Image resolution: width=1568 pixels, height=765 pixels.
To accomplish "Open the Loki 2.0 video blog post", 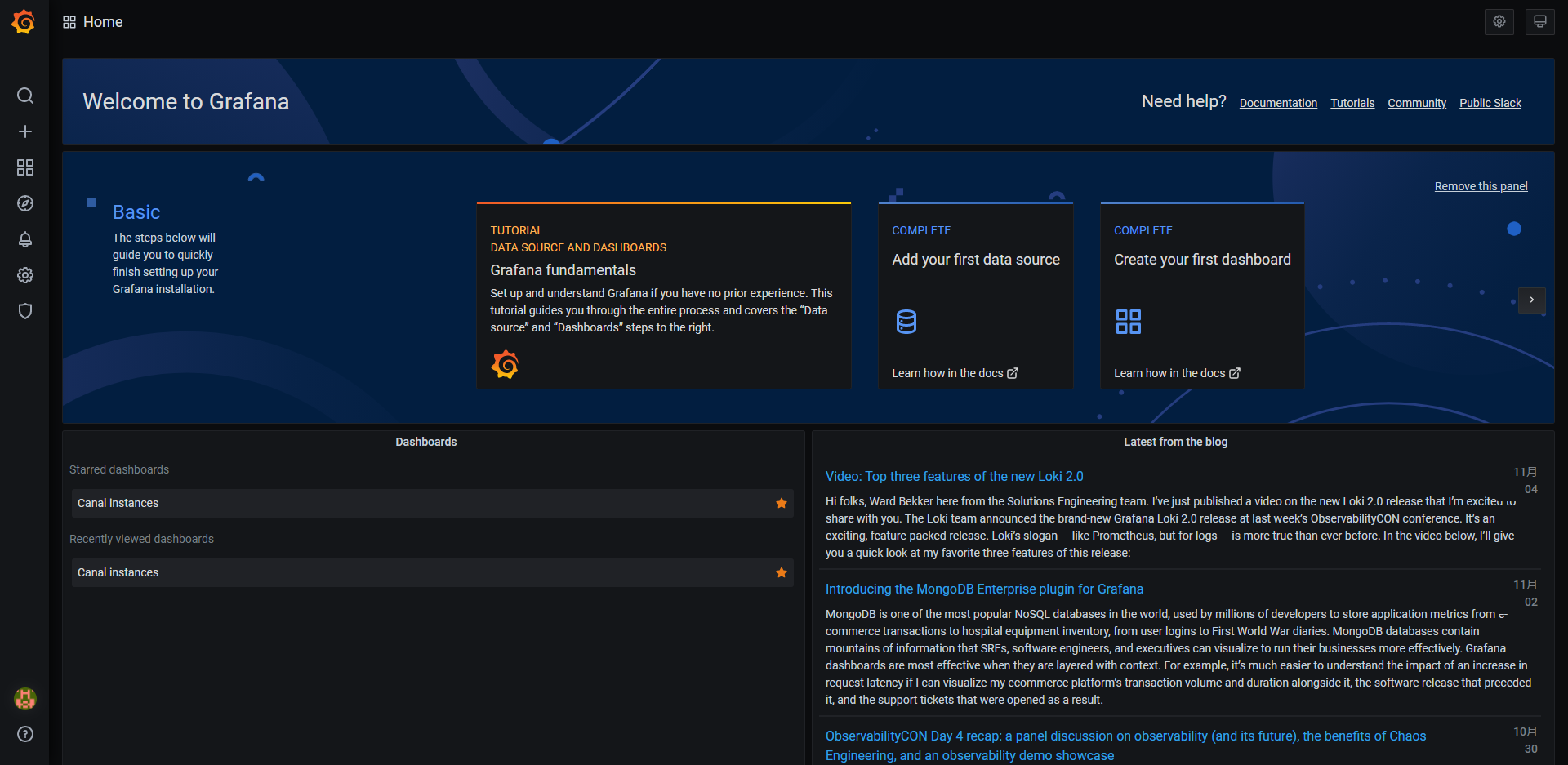I will click(954, 476).
